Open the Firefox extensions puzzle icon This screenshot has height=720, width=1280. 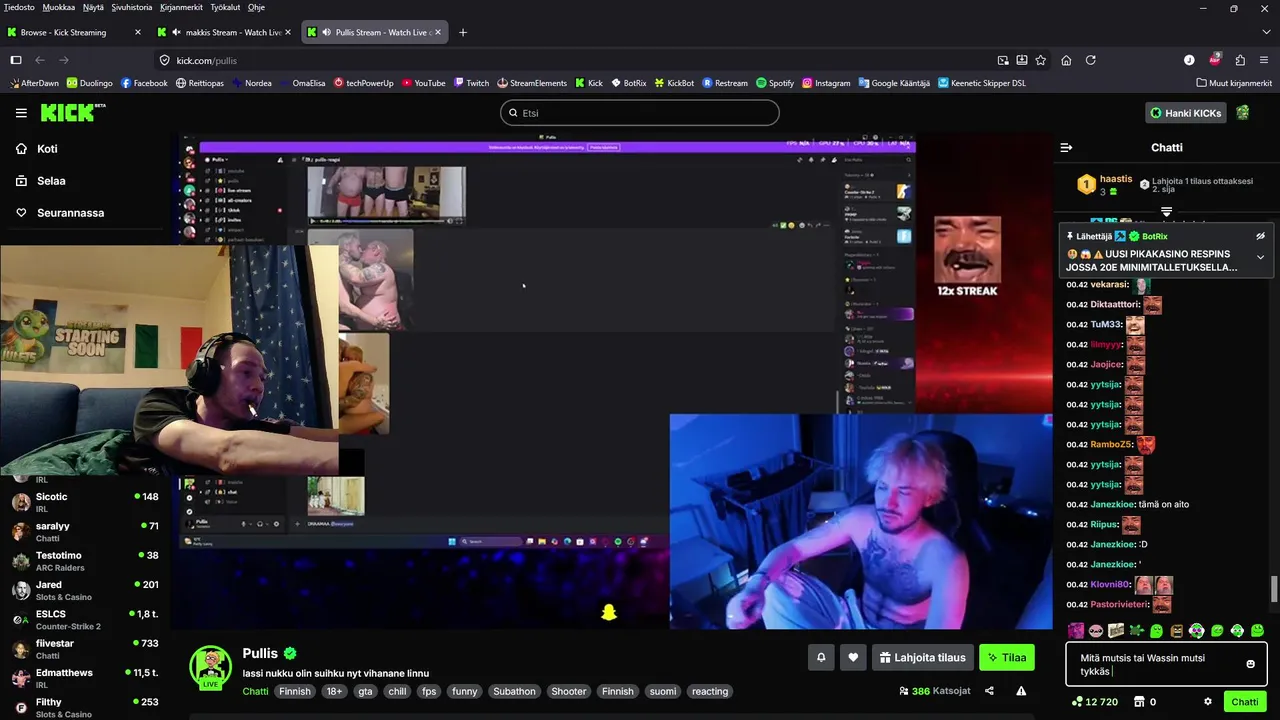tap(1240, 60)
